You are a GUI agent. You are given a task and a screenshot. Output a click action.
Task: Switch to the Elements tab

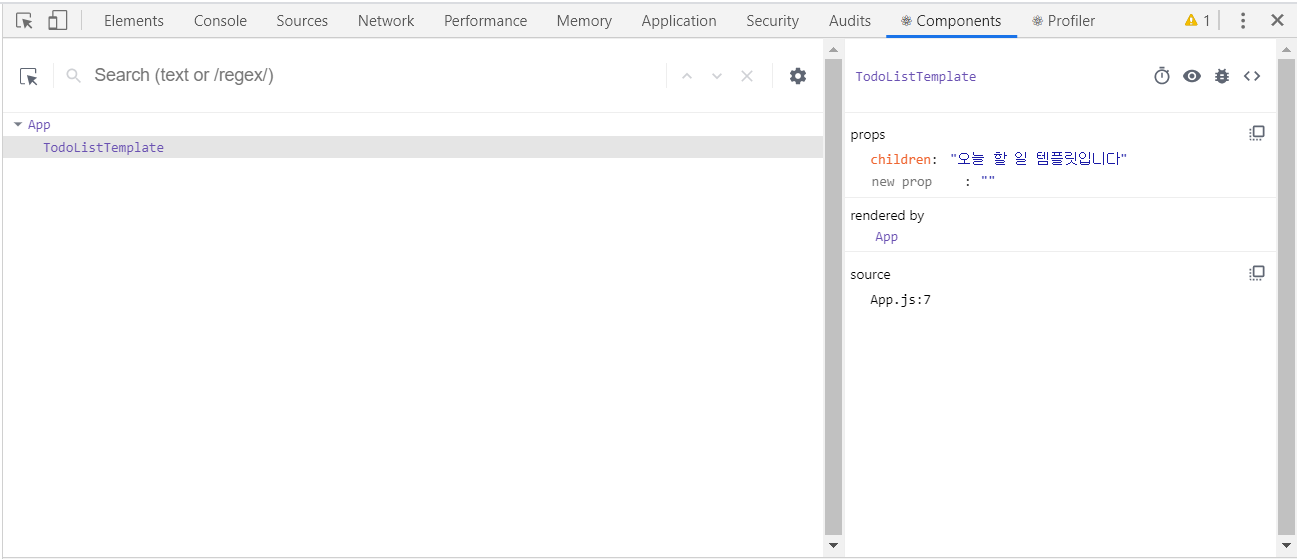click(x=134, y=20)
